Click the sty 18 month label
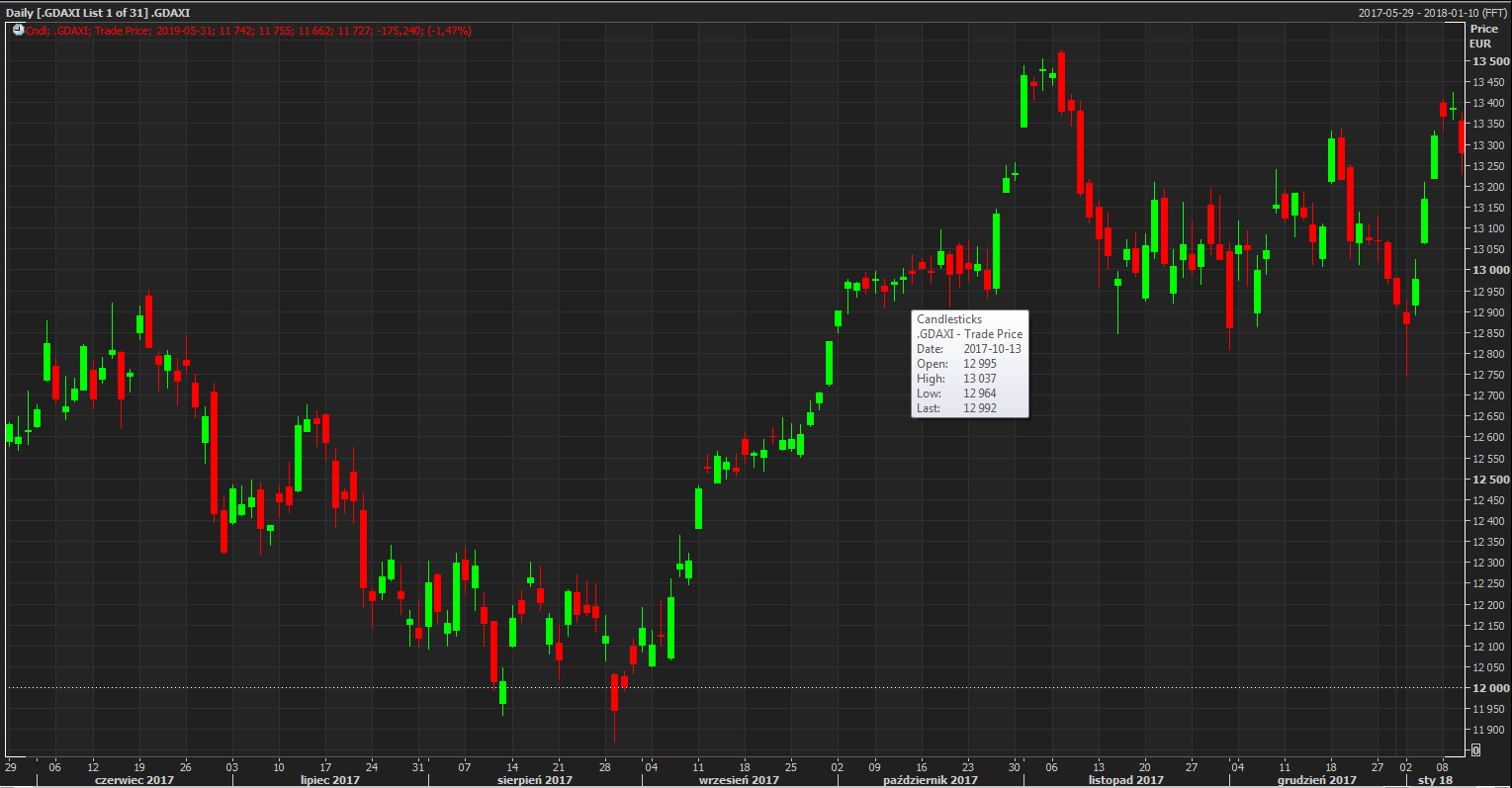The width and height of the screenshot is (1512, 788). (1435, 780)
